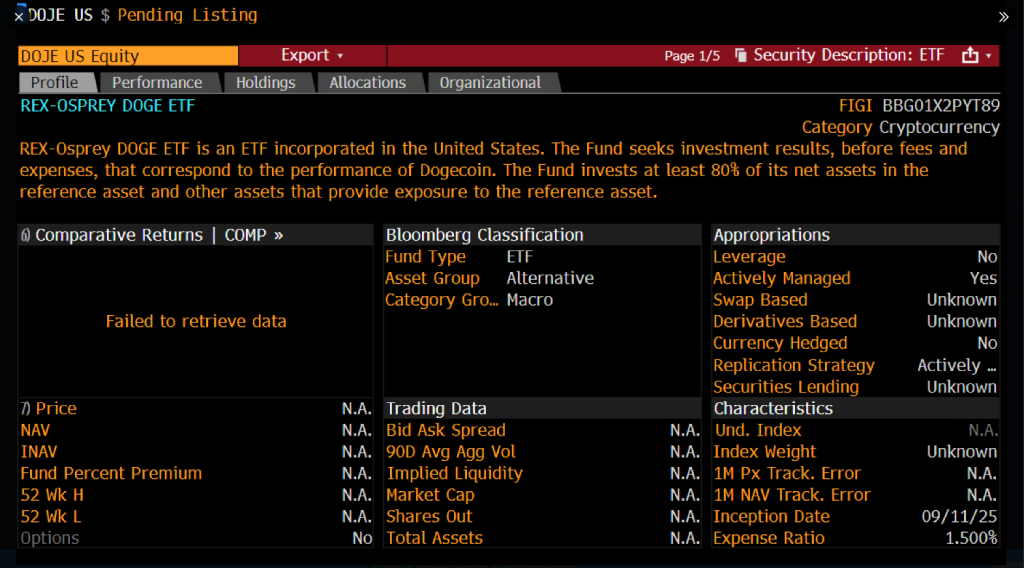Image resolution: width=1024 pixels, height=568 pixels.
Task: Click the Securities Lending row
Action: pyautogui.click(x=856, y=387)
